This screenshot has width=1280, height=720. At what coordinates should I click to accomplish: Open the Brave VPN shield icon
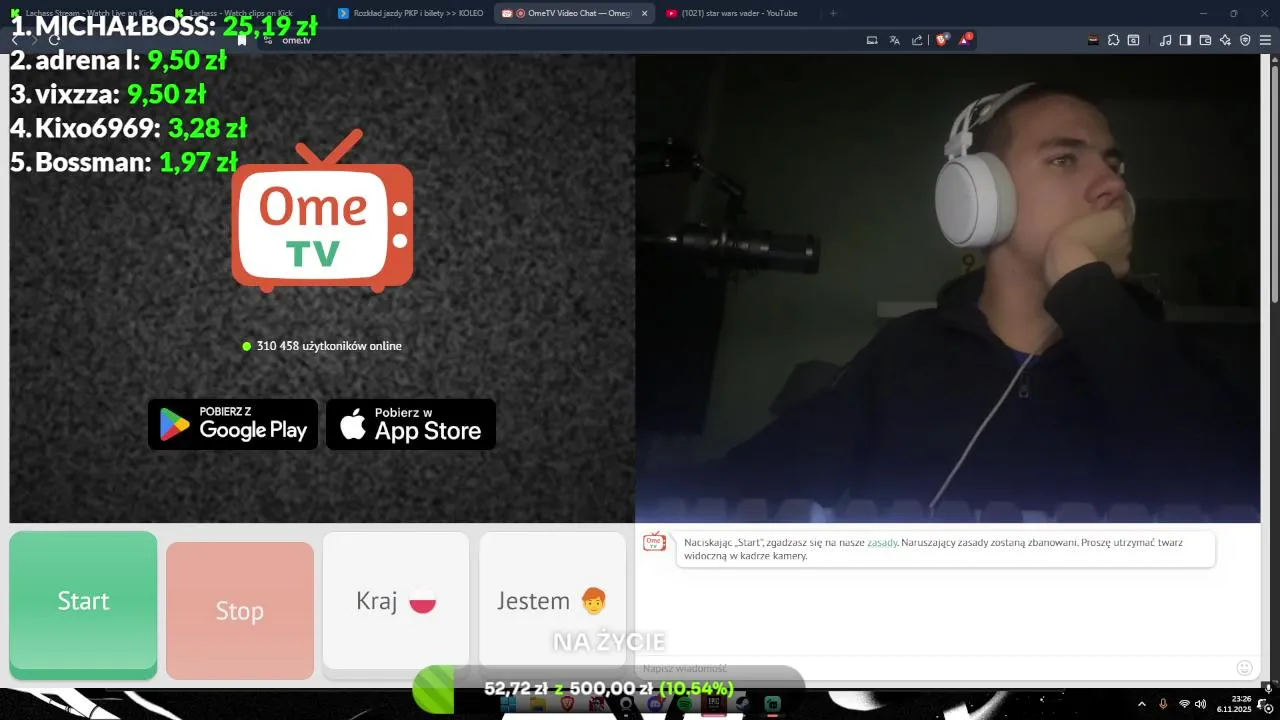pyautogui.click(x=1245, y=40)
